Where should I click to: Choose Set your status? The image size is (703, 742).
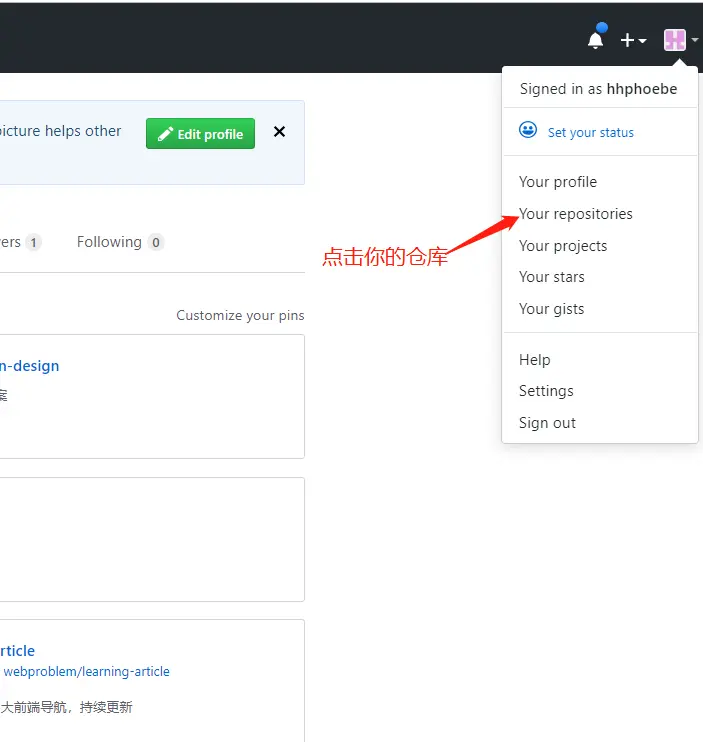click(x=590, y=132)
